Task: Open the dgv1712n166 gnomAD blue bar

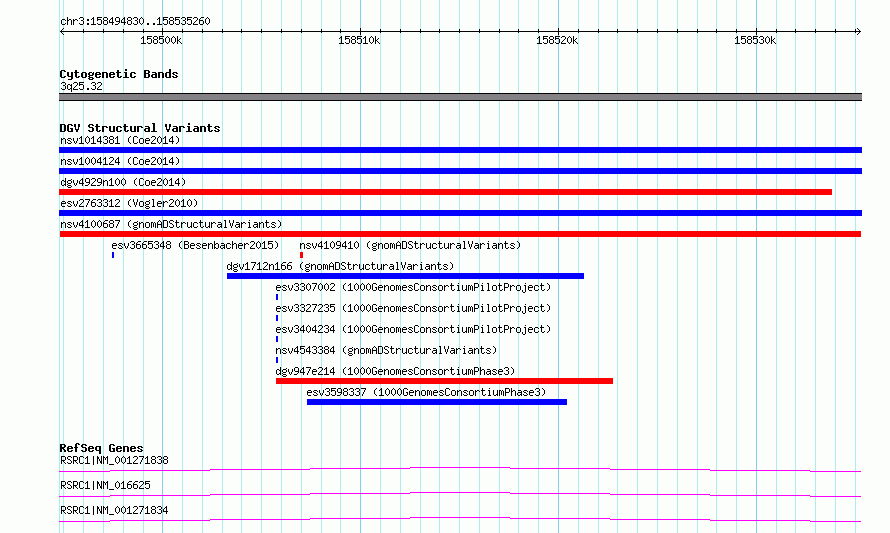Action: [405, 276]
